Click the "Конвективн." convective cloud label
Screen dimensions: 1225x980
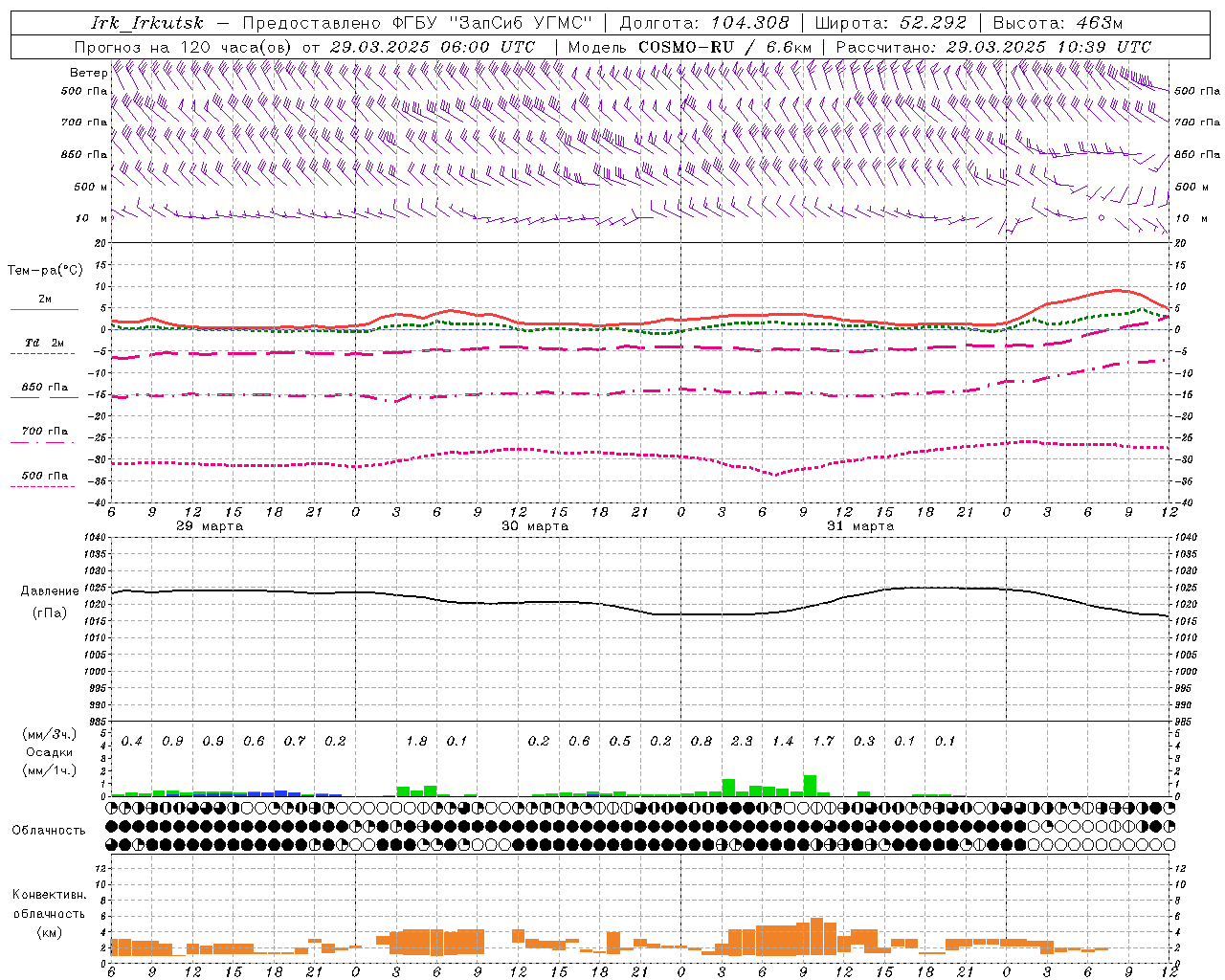(x=49, y=895)
